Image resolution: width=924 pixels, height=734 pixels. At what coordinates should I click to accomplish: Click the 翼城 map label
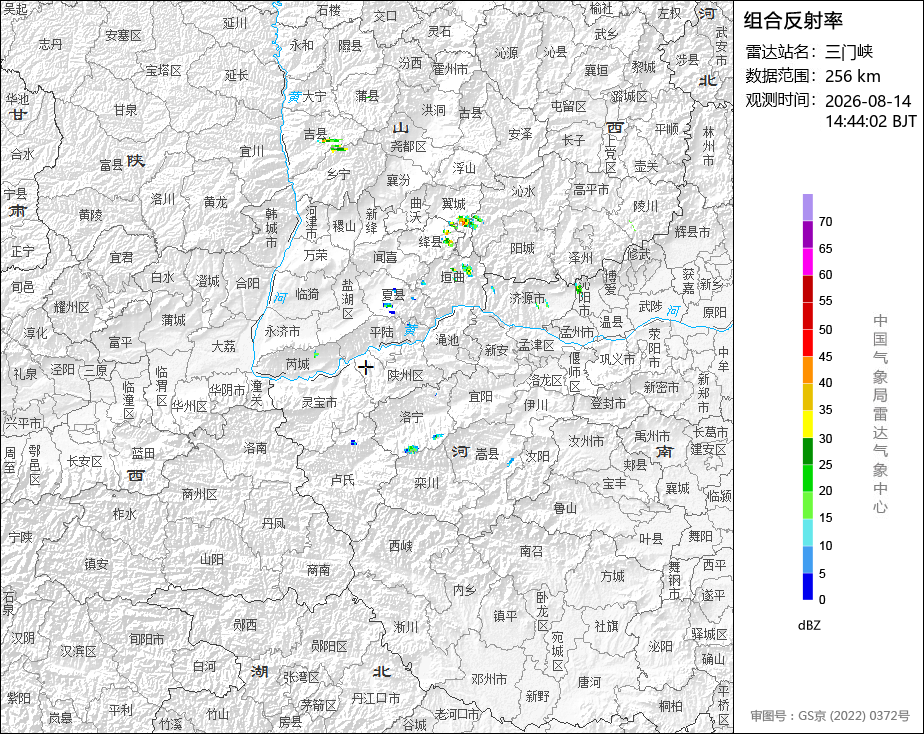454,204
